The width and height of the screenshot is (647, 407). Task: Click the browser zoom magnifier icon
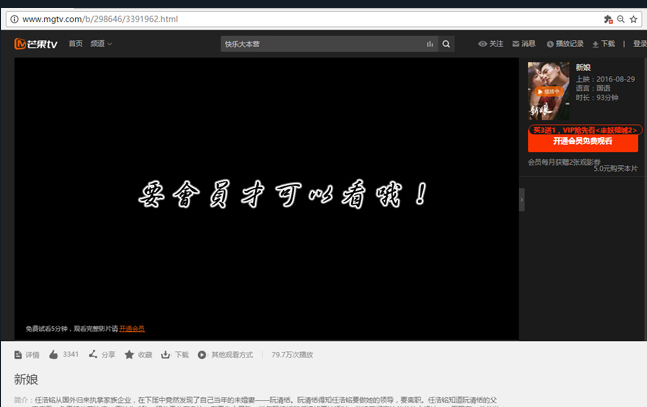(x=621, y=19)
